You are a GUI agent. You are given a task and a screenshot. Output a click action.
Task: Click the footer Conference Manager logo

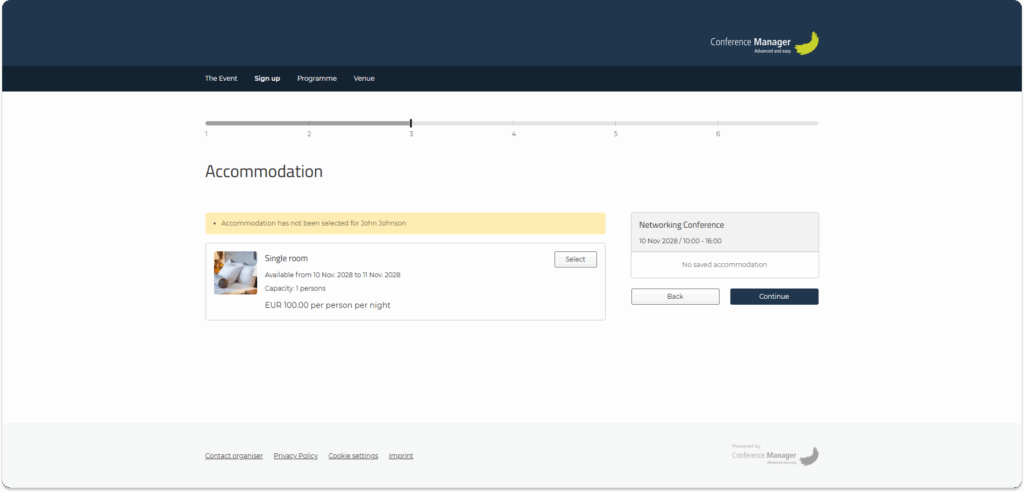(775, 455)
